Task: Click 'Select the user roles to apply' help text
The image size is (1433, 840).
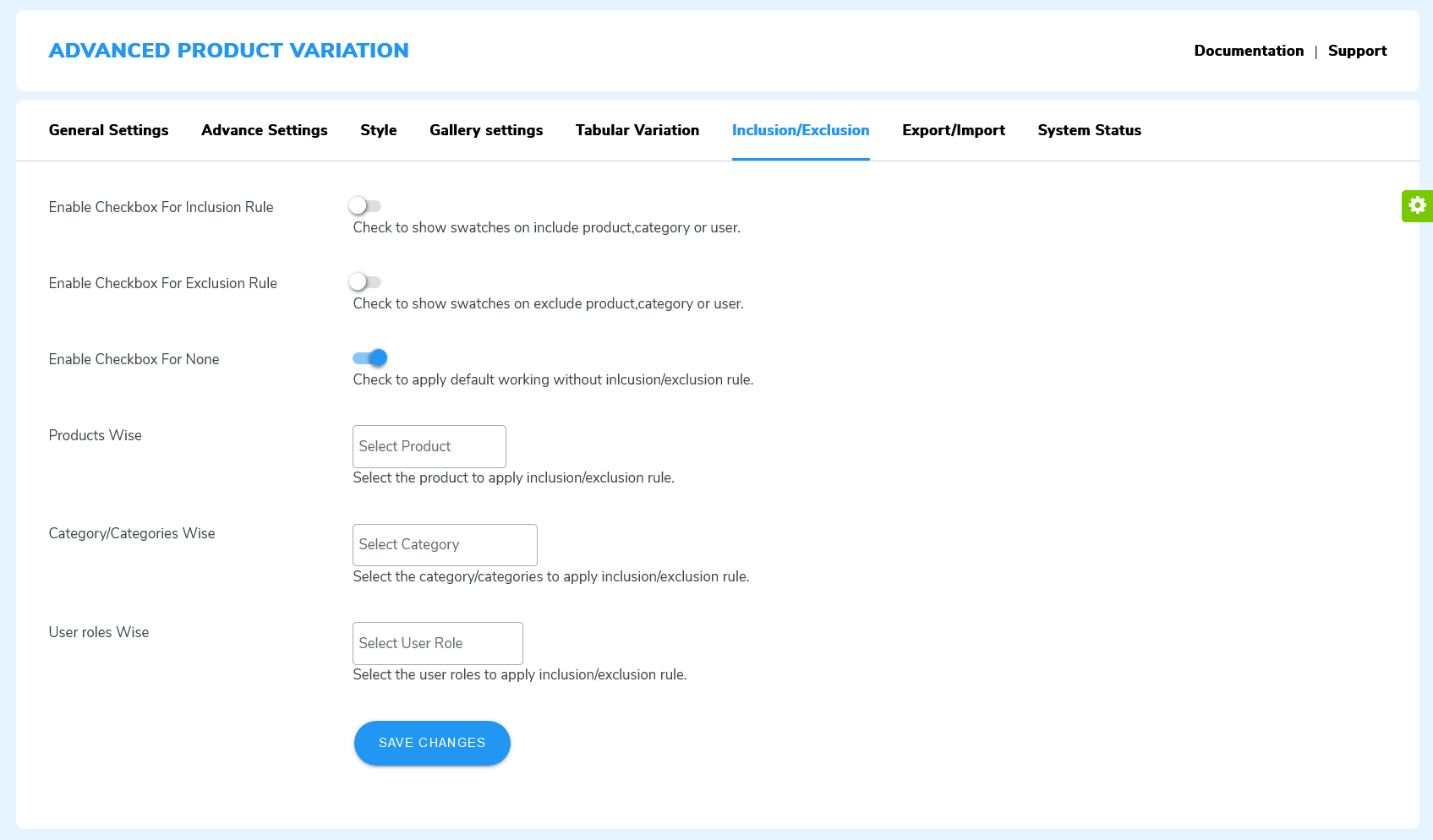Action: [x=520, y=674]
